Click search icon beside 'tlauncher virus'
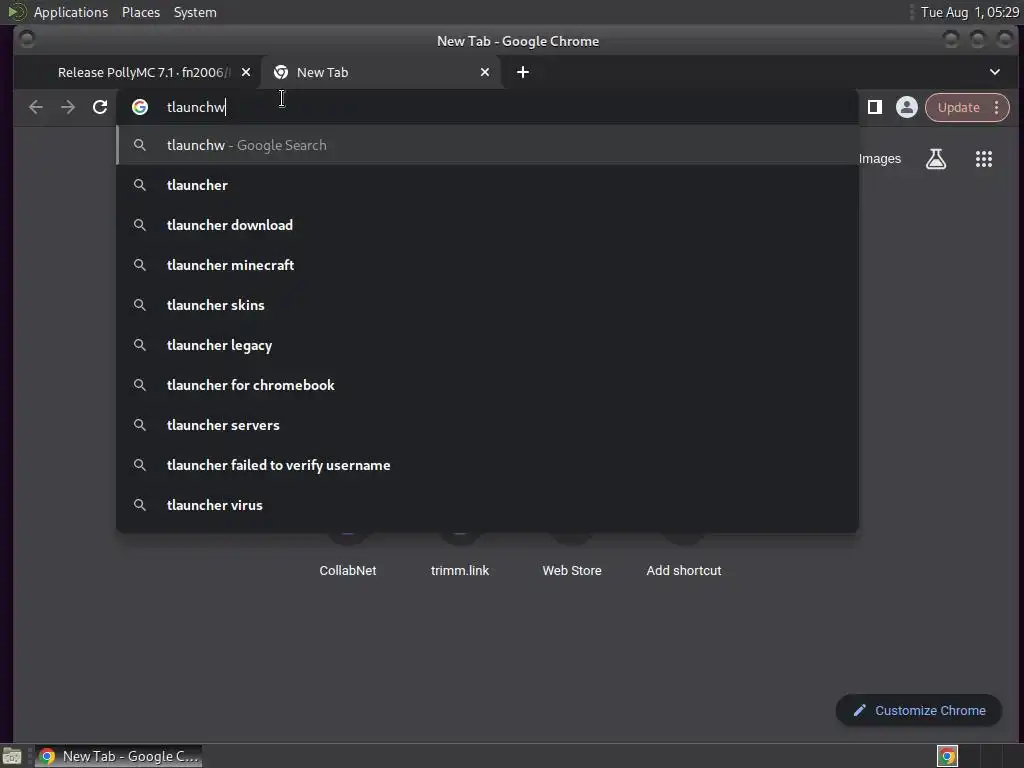Screen dimensions: 1024x768 coord(140,505)
